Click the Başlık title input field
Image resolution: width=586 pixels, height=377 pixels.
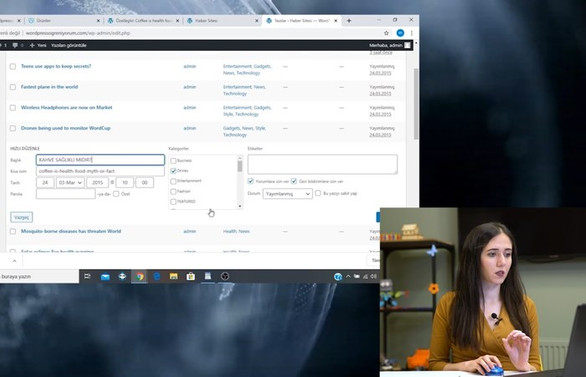click(x=100, y=160)
